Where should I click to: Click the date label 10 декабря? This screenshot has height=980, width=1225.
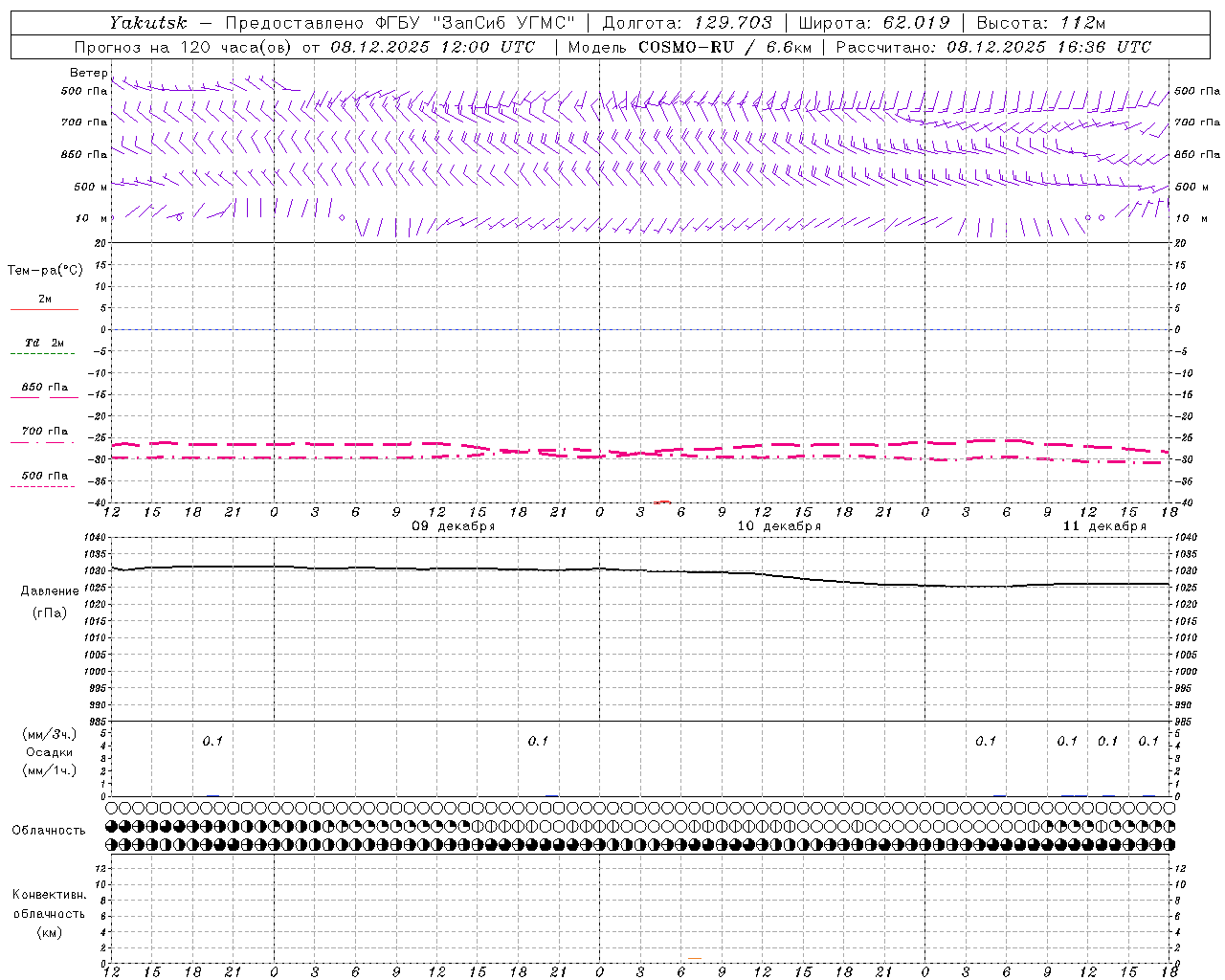[x=779, y=526]
